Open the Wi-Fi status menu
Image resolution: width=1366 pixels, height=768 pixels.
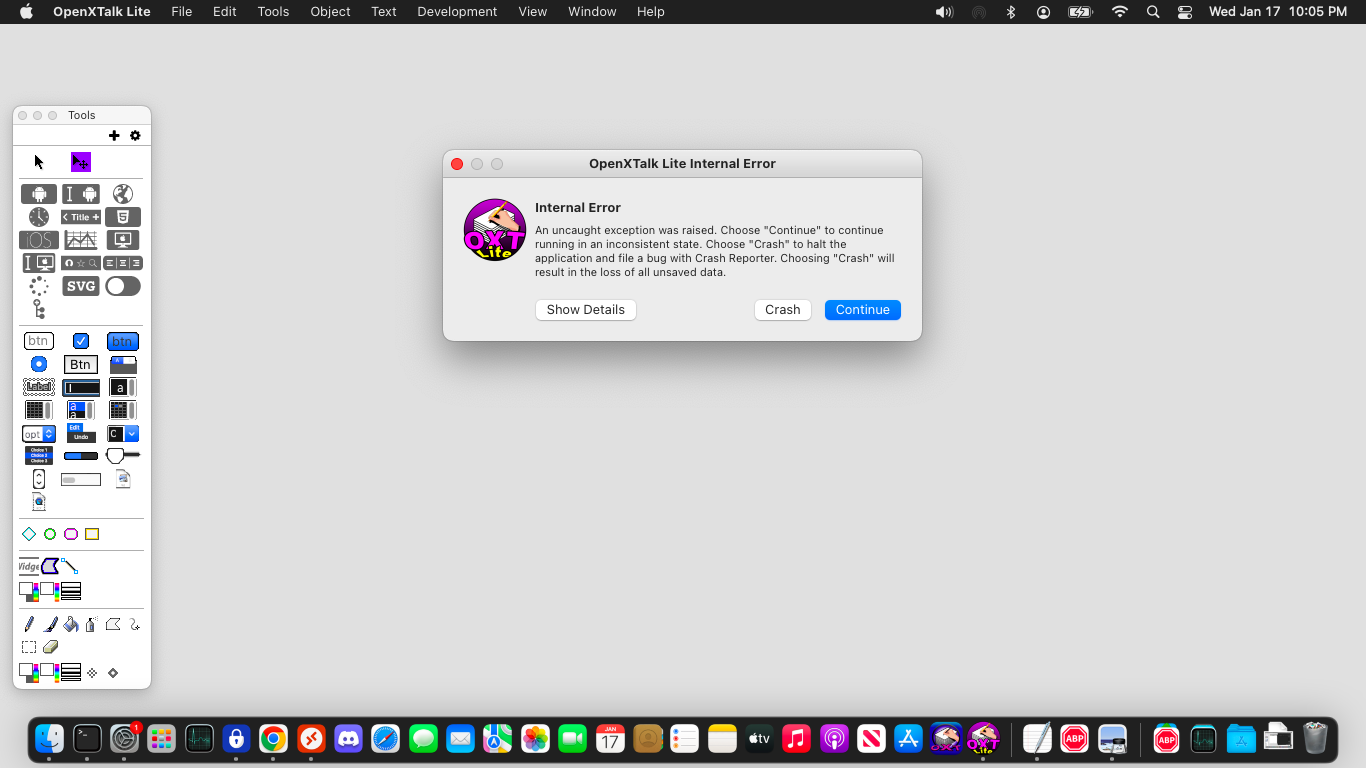pos(1120,12)
